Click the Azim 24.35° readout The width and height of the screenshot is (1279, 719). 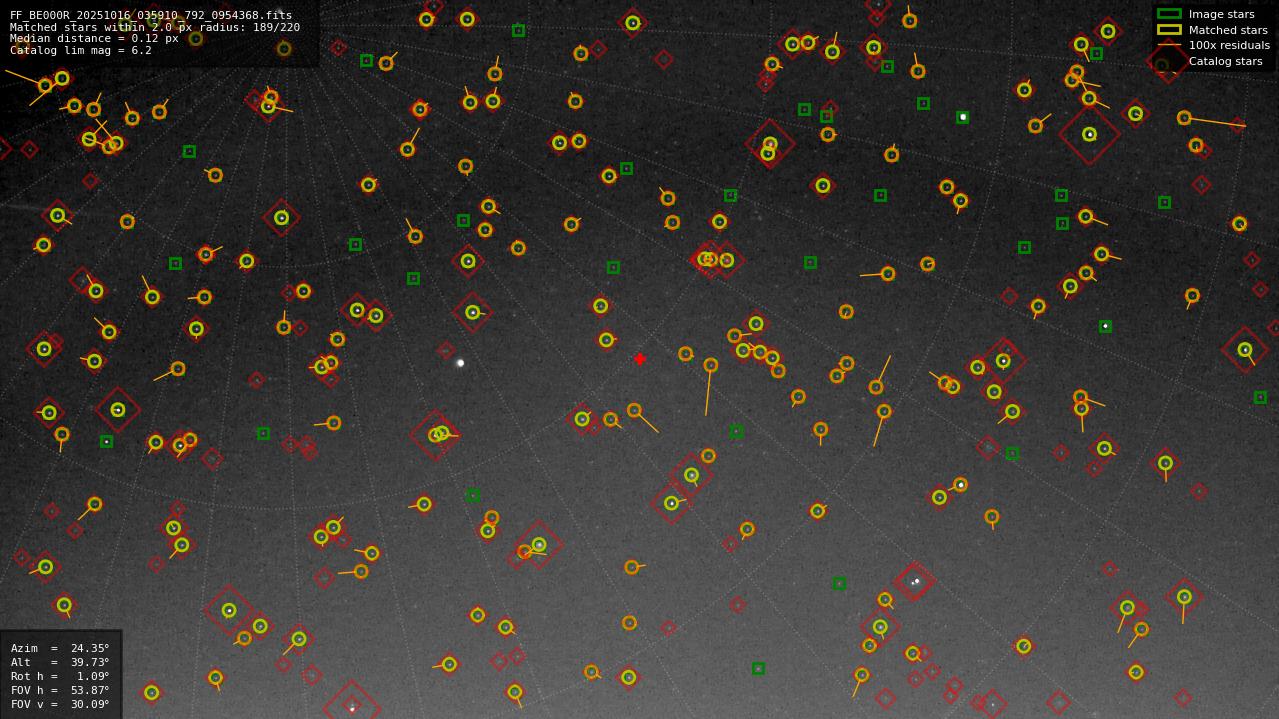tap(60, 648)
